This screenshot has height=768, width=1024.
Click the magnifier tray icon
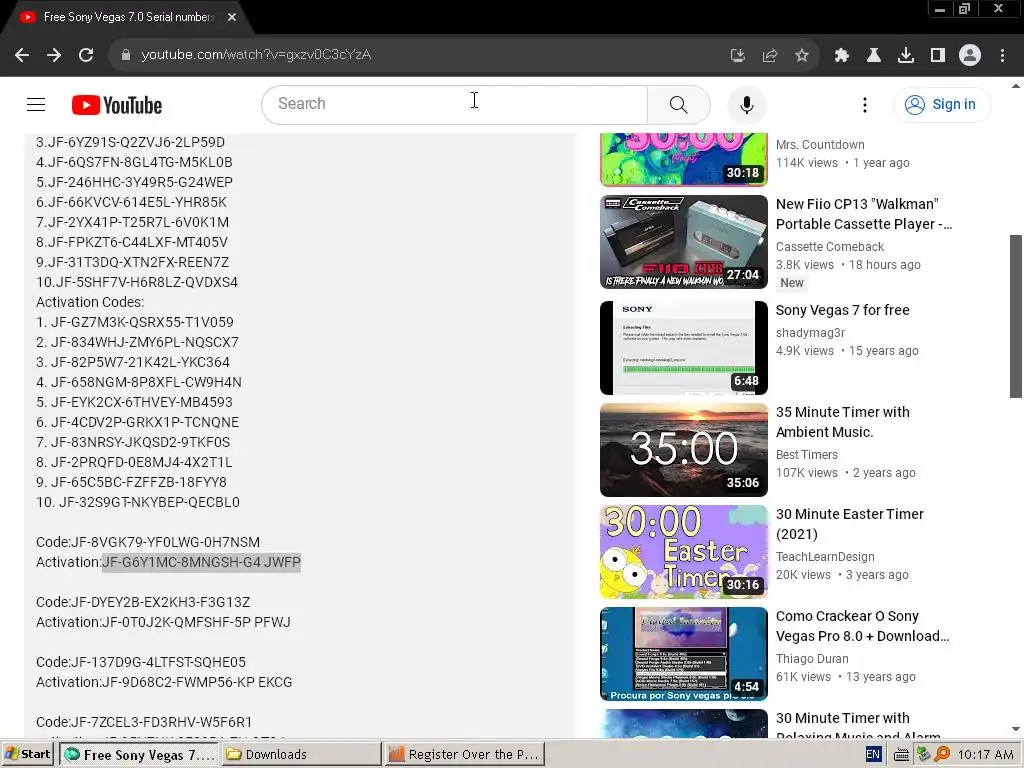coord(942,754)
